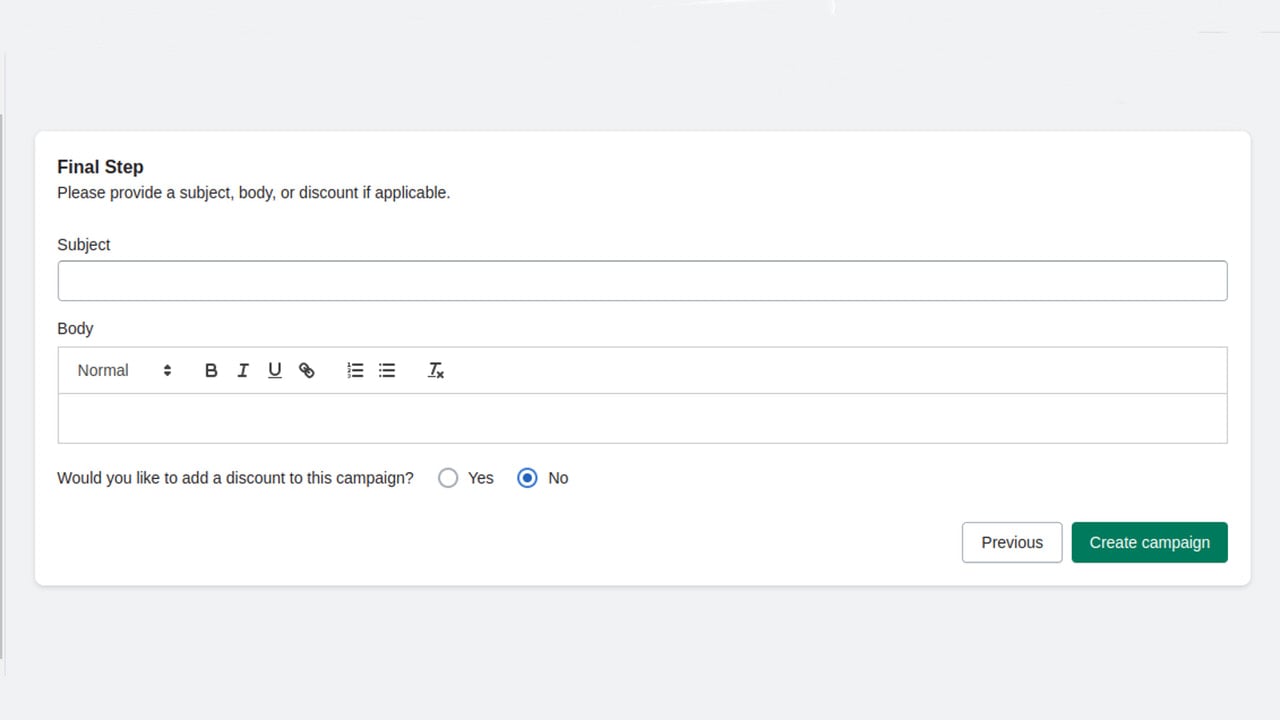Click the Final Step heading
Image resolution: width=1280 pixels, height=720 pixels.
coord(100,167)
